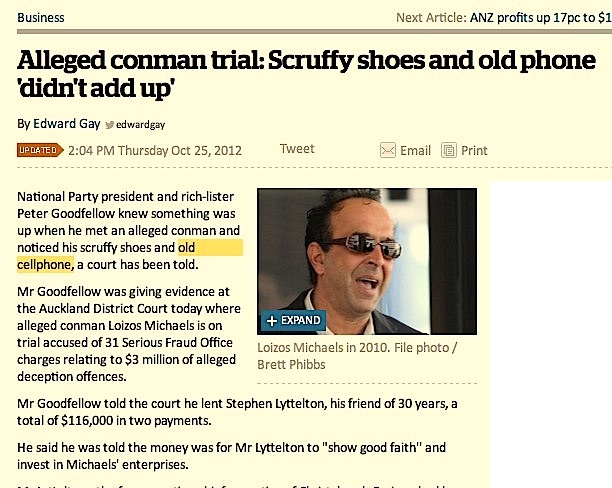Click the paragraph mentioning Auckland District Court
This screenshot has height=488, width=612.
129,334
